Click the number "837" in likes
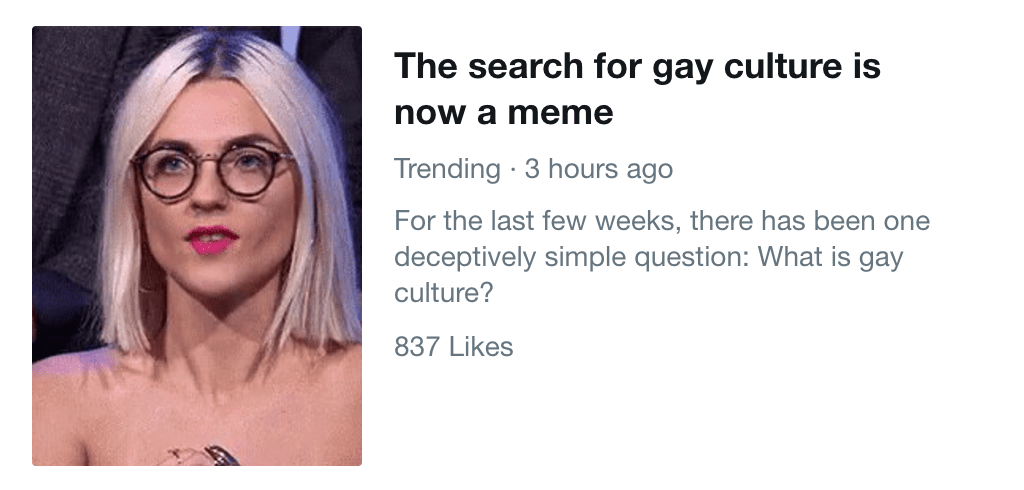The height and width of the screenshot is (490, 1024). point(417,347)
